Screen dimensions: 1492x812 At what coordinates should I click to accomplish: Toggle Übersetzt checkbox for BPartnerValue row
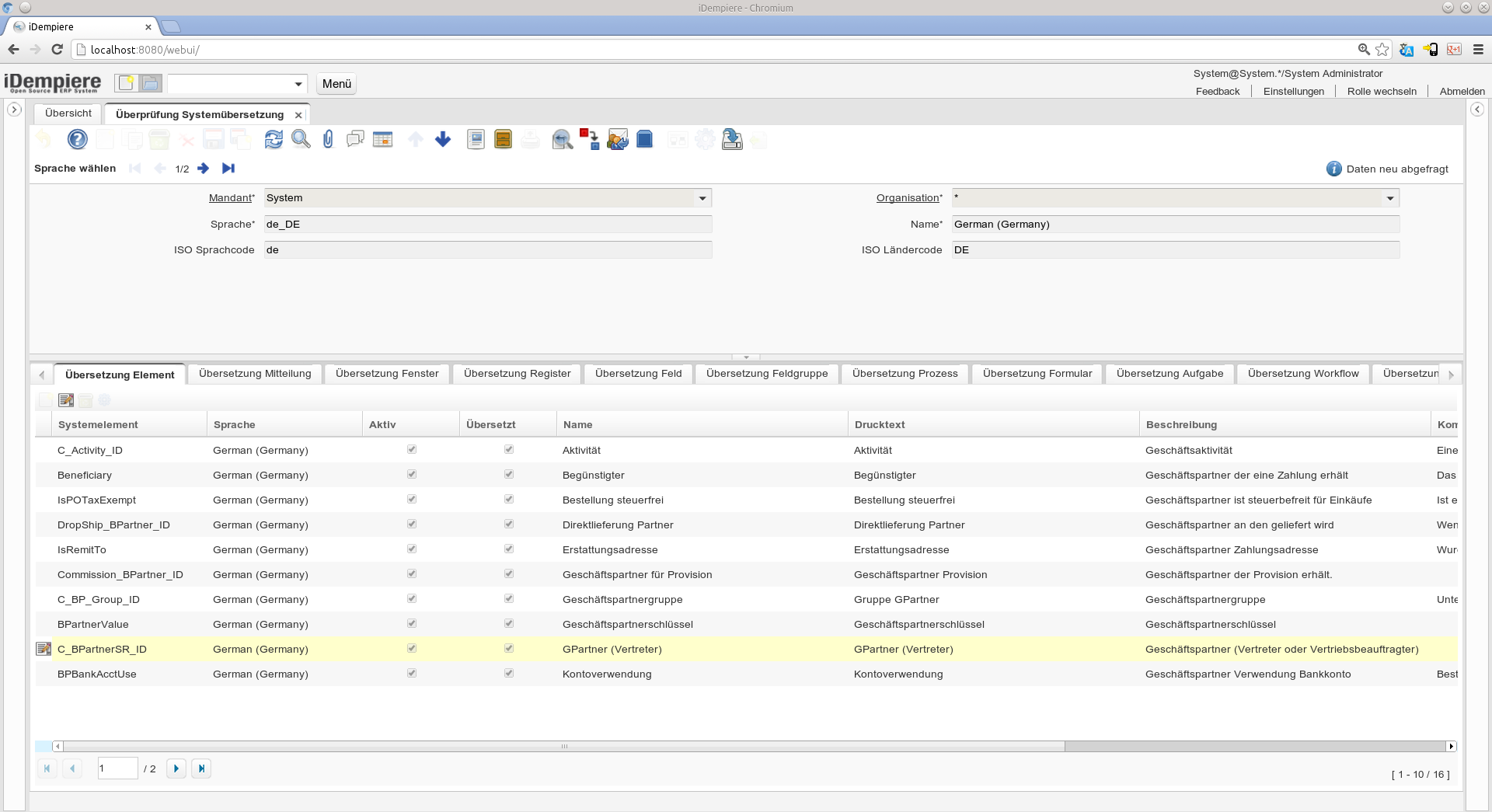pyautogui.click(x=509, y=623)
